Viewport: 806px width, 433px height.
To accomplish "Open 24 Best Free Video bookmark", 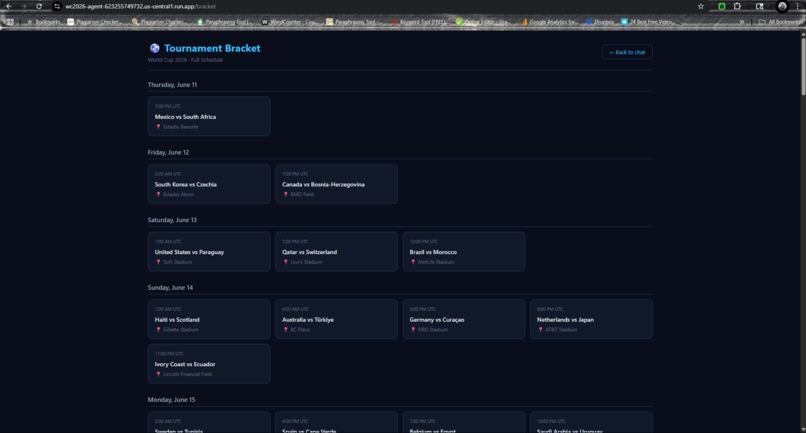I will [647, 22].
